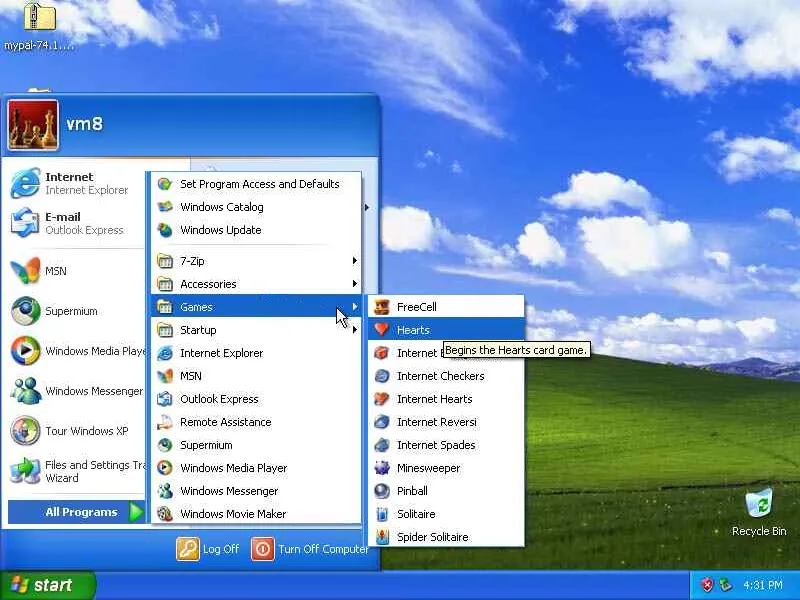Open Internet Explorer from All Programs list
This screenshot has width=800, height=600.
click(x=256, y=353)
